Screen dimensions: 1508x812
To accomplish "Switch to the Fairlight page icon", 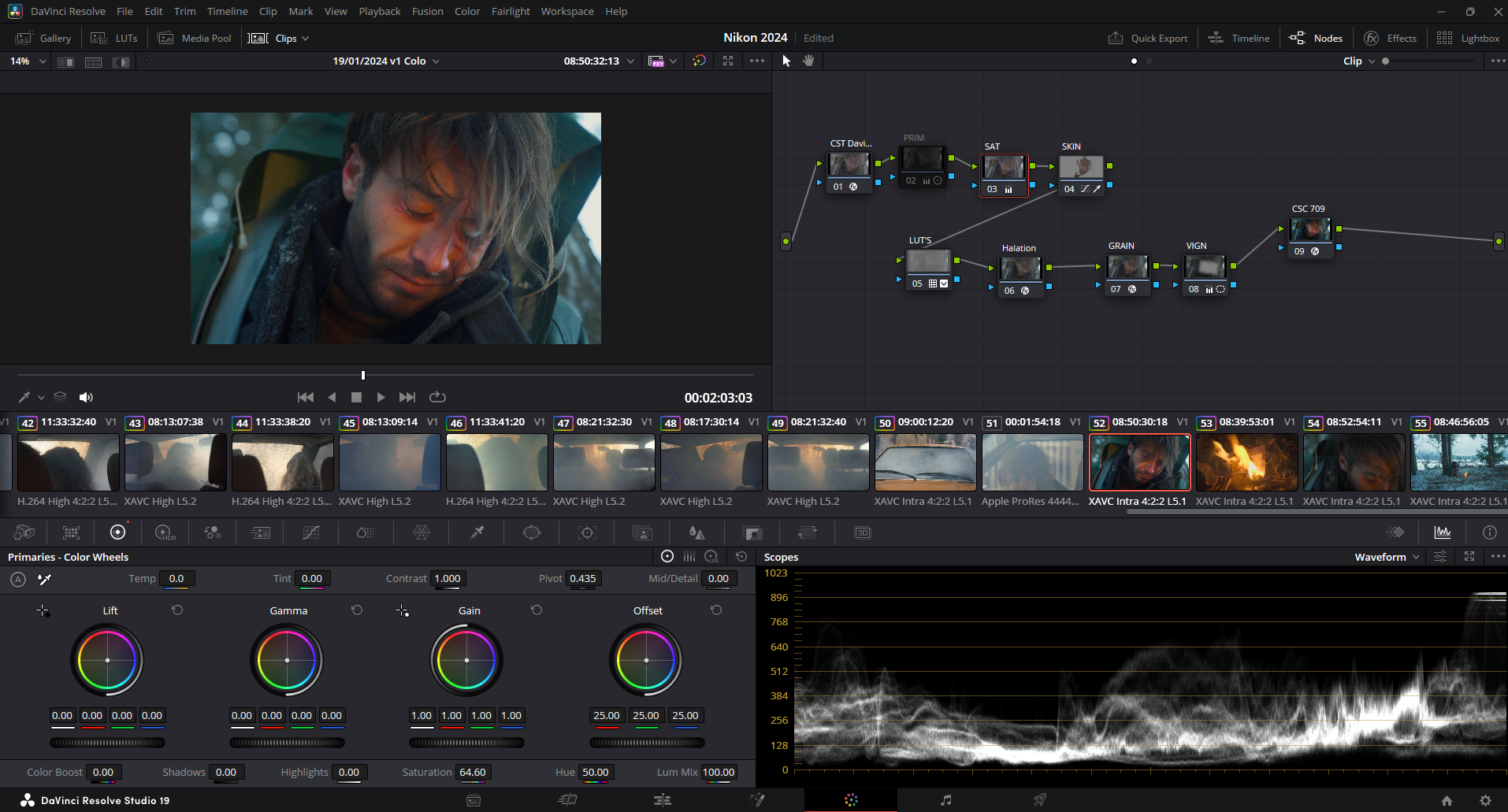I will [x=945, y=800].
